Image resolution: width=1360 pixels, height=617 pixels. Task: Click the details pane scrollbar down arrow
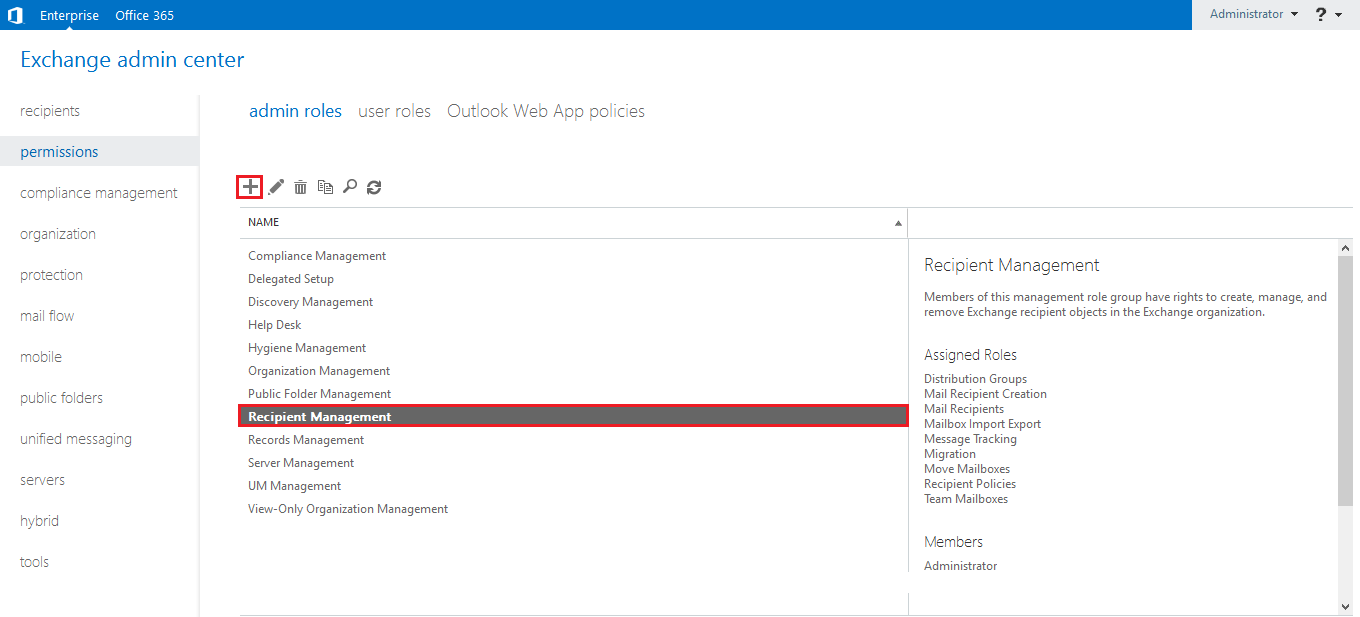1345,606
